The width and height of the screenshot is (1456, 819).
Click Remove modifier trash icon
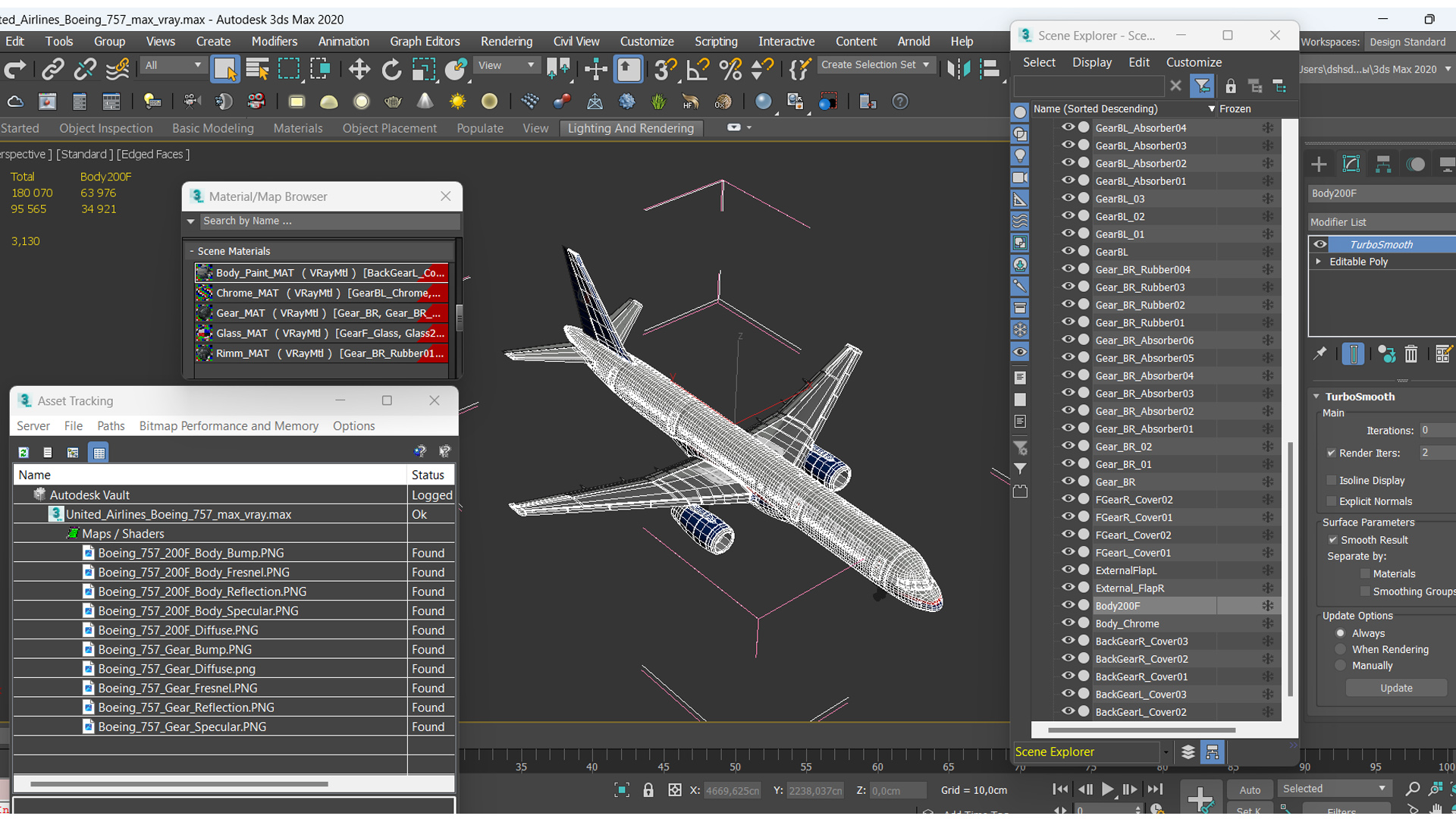point(1410,354)
